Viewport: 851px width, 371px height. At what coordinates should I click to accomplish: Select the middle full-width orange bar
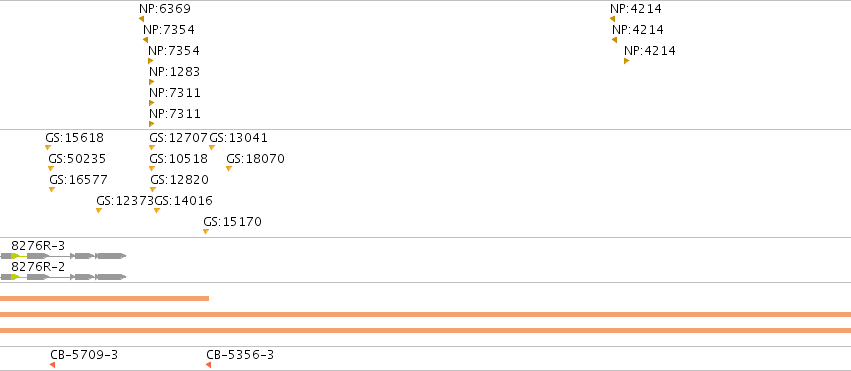pos(426,315)
